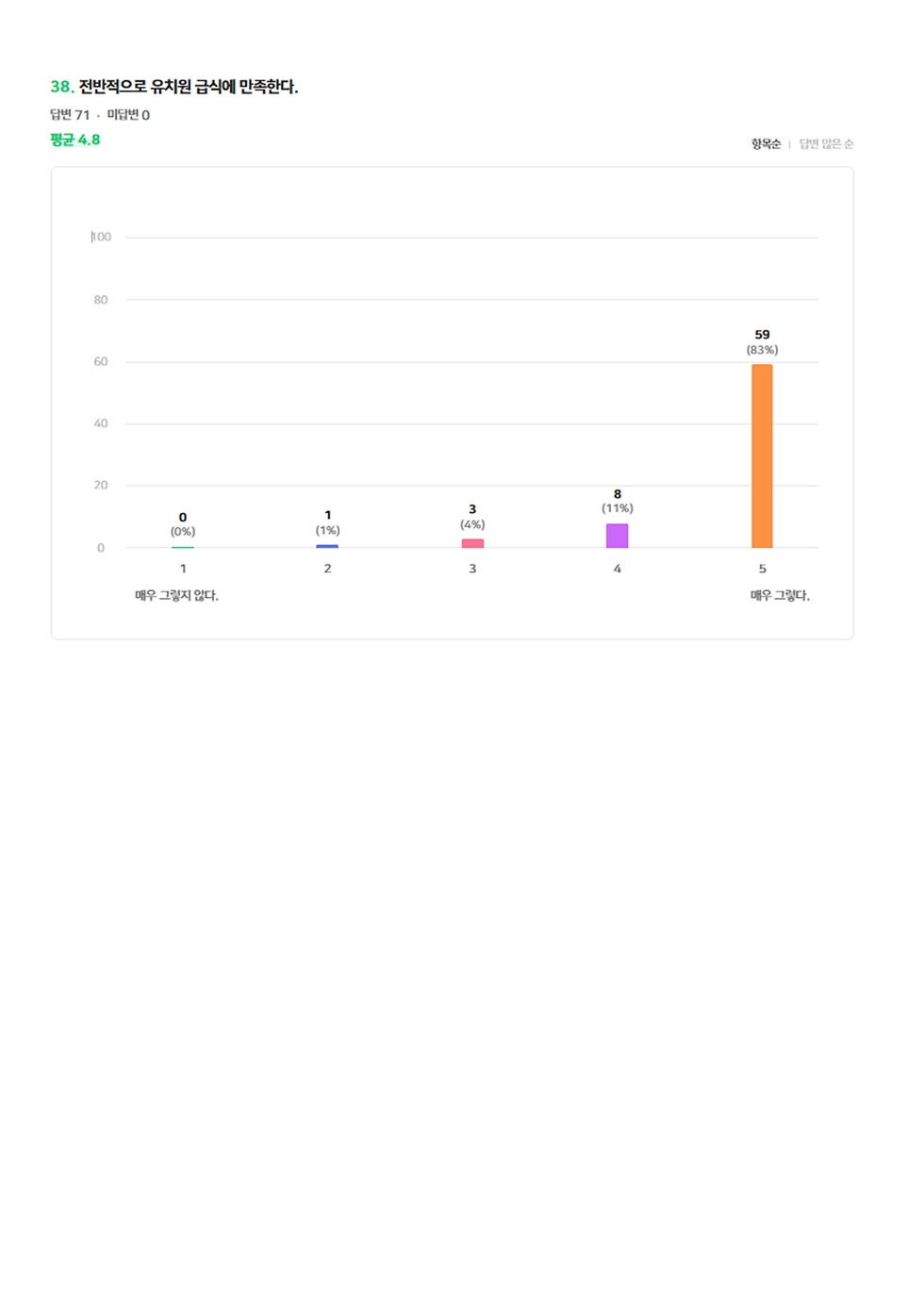Click the 평균 4.8 average score
This screenshot has height=1307, width=924.
(75, 140)
